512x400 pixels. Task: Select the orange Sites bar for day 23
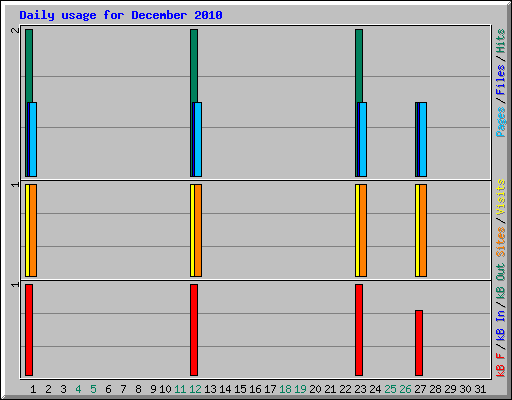point(363,230)
